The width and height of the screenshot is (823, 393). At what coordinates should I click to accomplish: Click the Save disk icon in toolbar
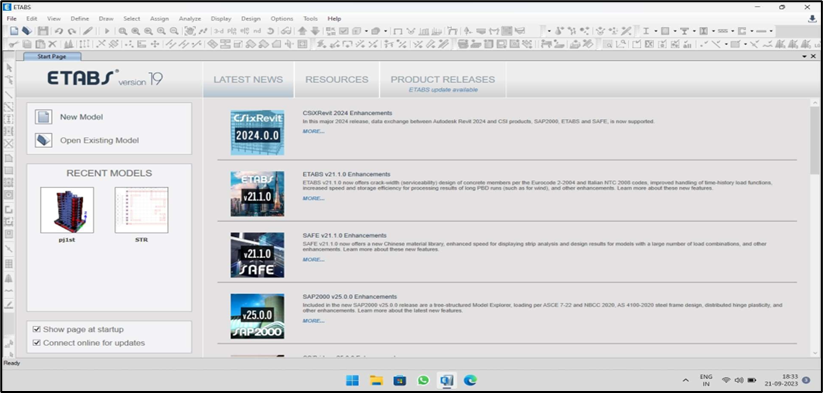pos(43,31)
